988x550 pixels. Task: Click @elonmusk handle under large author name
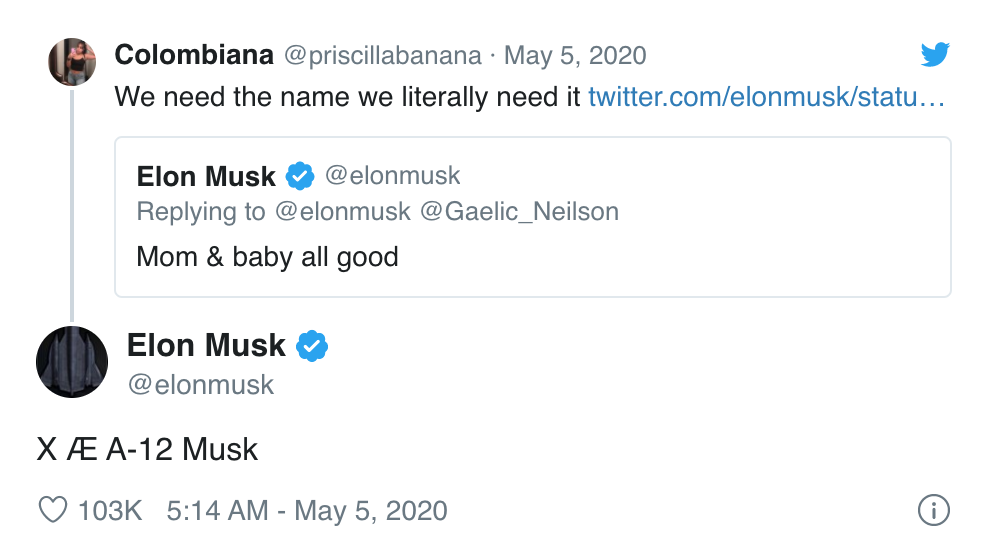200,385
